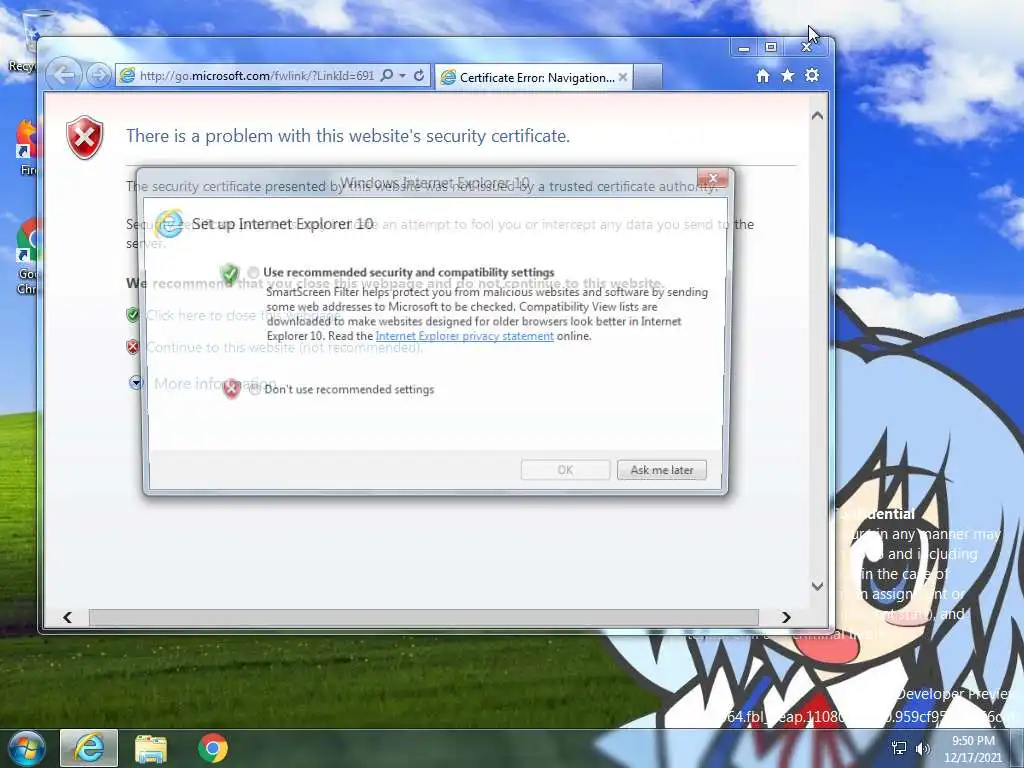Minimize the Internet Explorer window
1024x768 pixels.
tap(744, 48)
